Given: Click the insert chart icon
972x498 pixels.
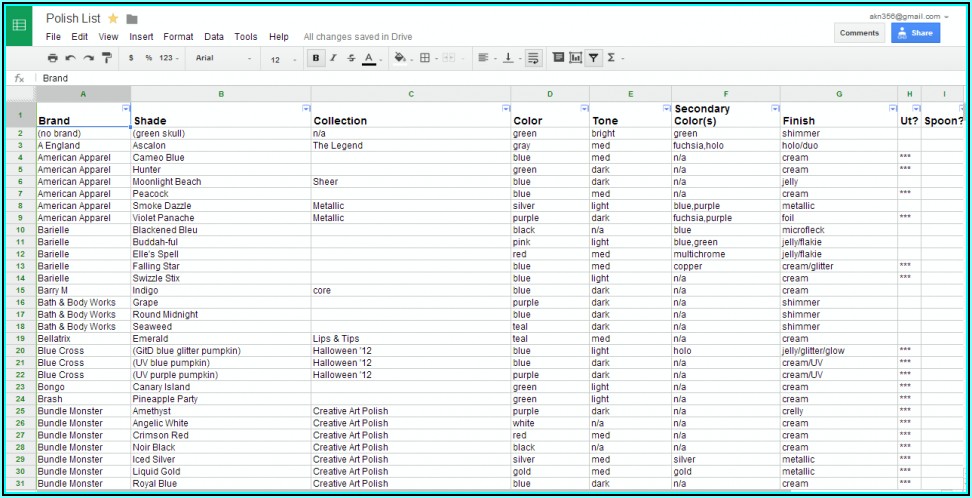Looking at the screenshot, I should (576, 58).
